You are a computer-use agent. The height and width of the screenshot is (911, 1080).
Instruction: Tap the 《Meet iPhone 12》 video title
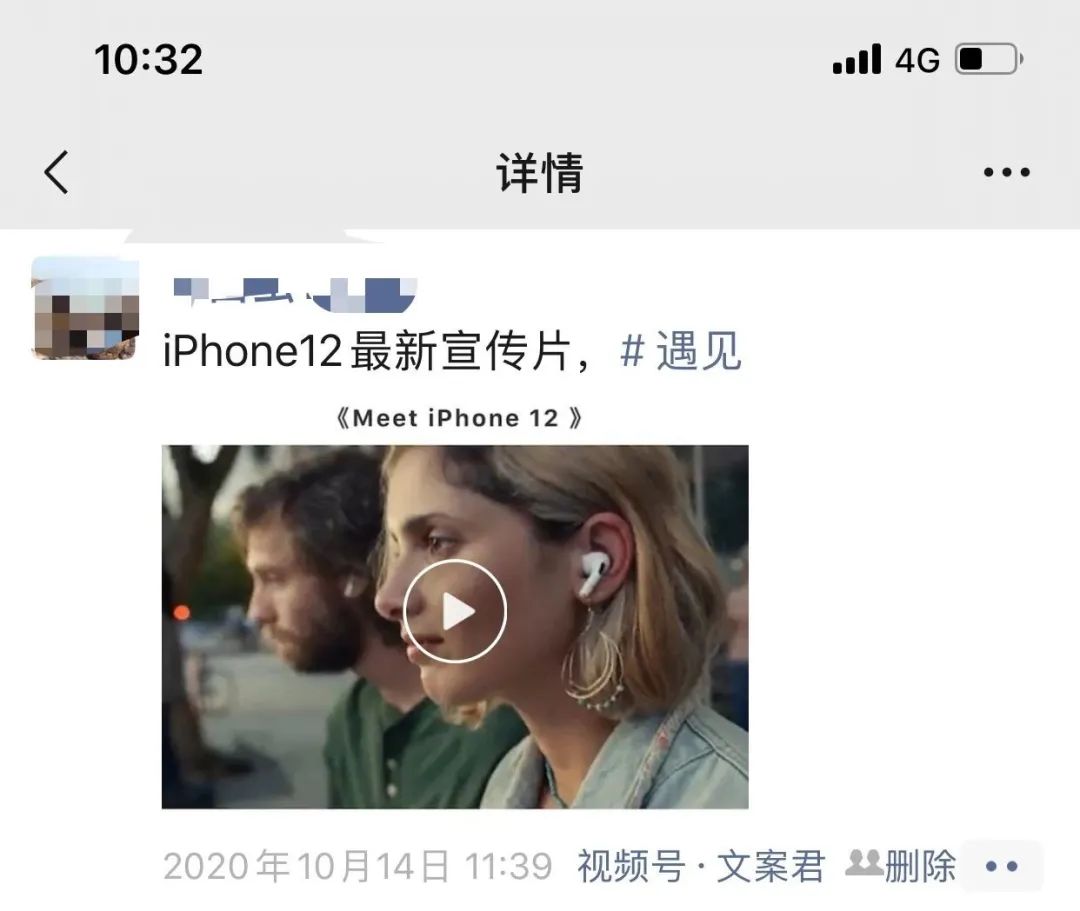point(458,418)
